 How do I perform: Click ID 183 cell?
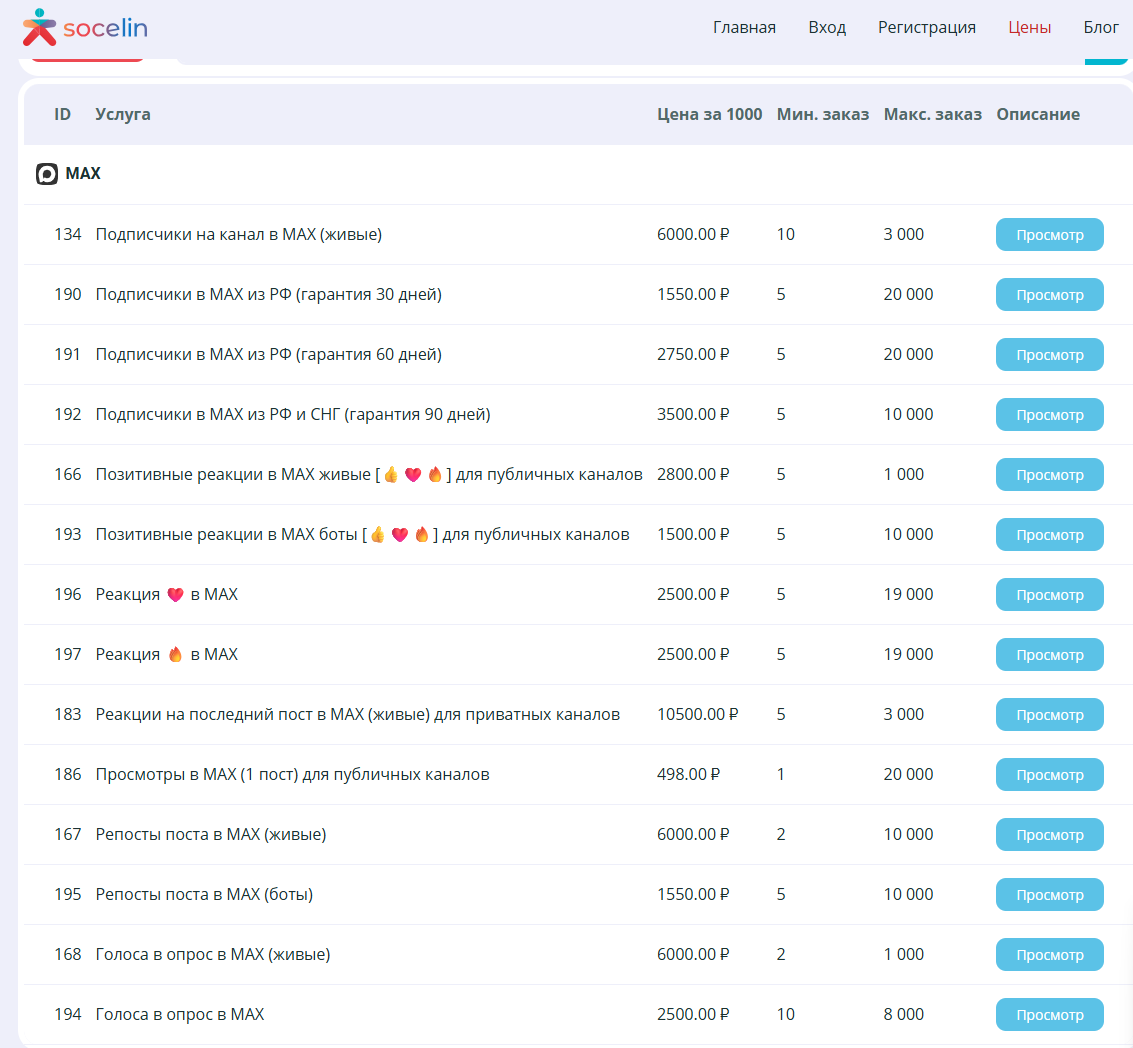(x=67, y=714)
